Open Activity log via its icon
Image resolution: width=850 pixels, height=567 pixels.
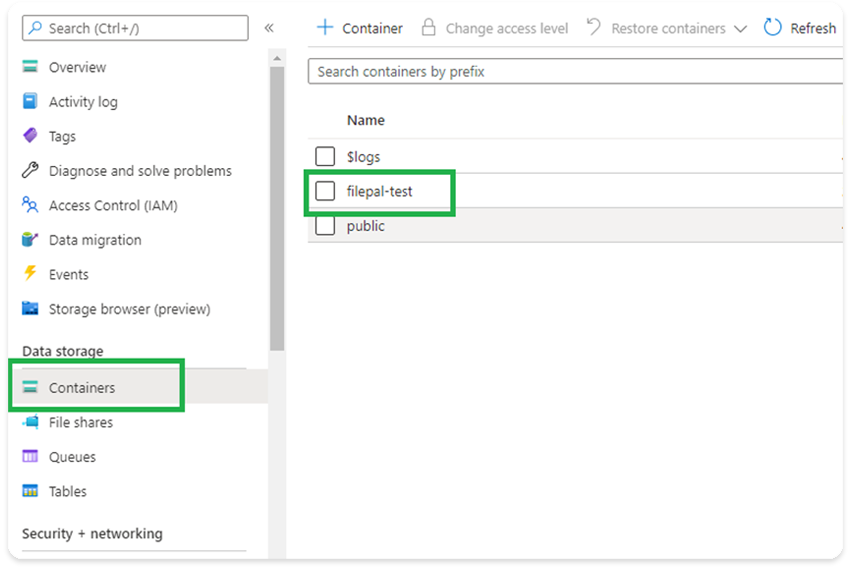(x=30, y=102)
